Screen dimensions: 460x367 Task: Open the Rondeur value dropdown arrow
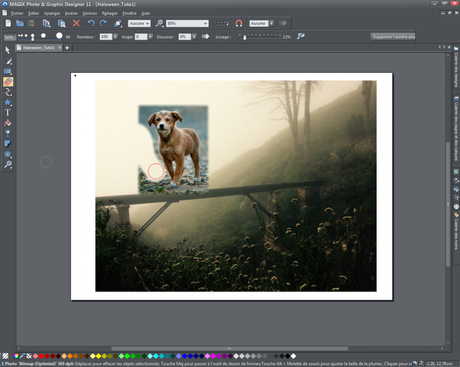115,37
